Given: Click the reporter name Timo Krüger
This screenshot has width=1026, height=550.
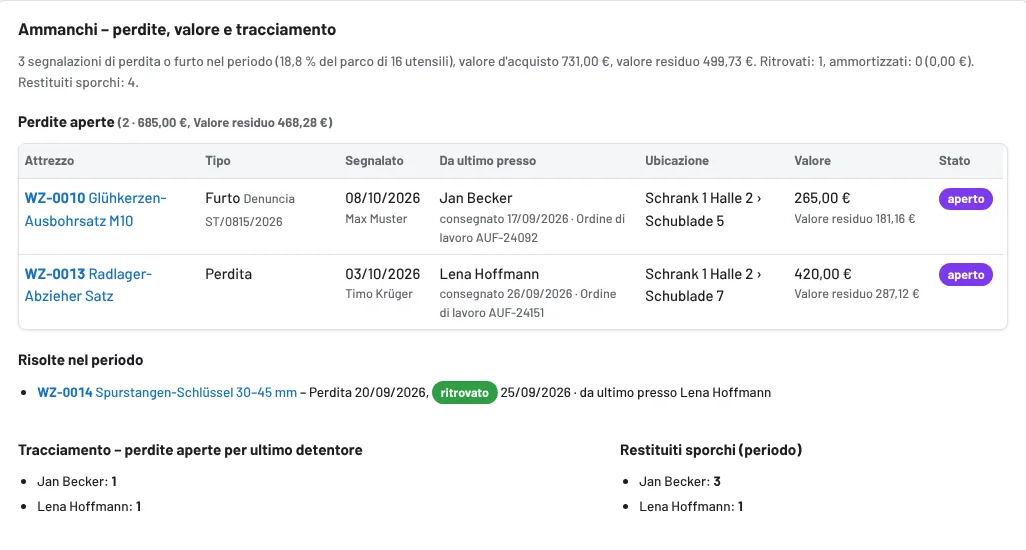Looking at the screenshot, I should coord(379,294).
